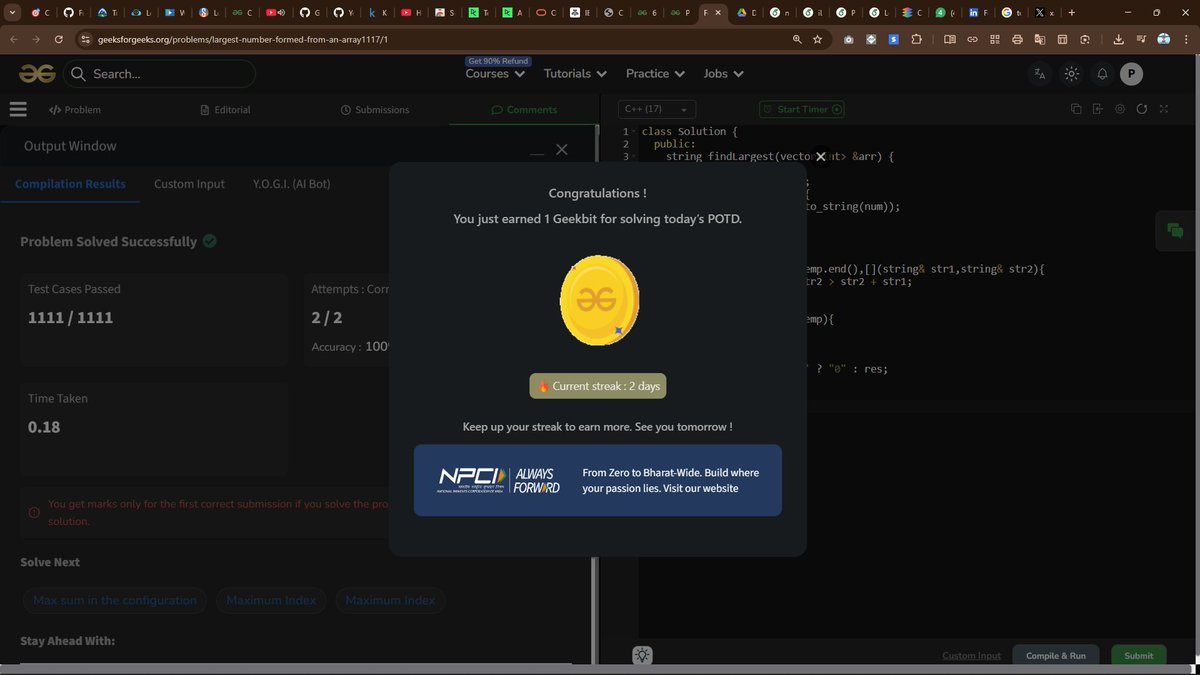1200x675 pixels.
Task: Click the camera screenshot extension icon
Action: coord(849,39)
